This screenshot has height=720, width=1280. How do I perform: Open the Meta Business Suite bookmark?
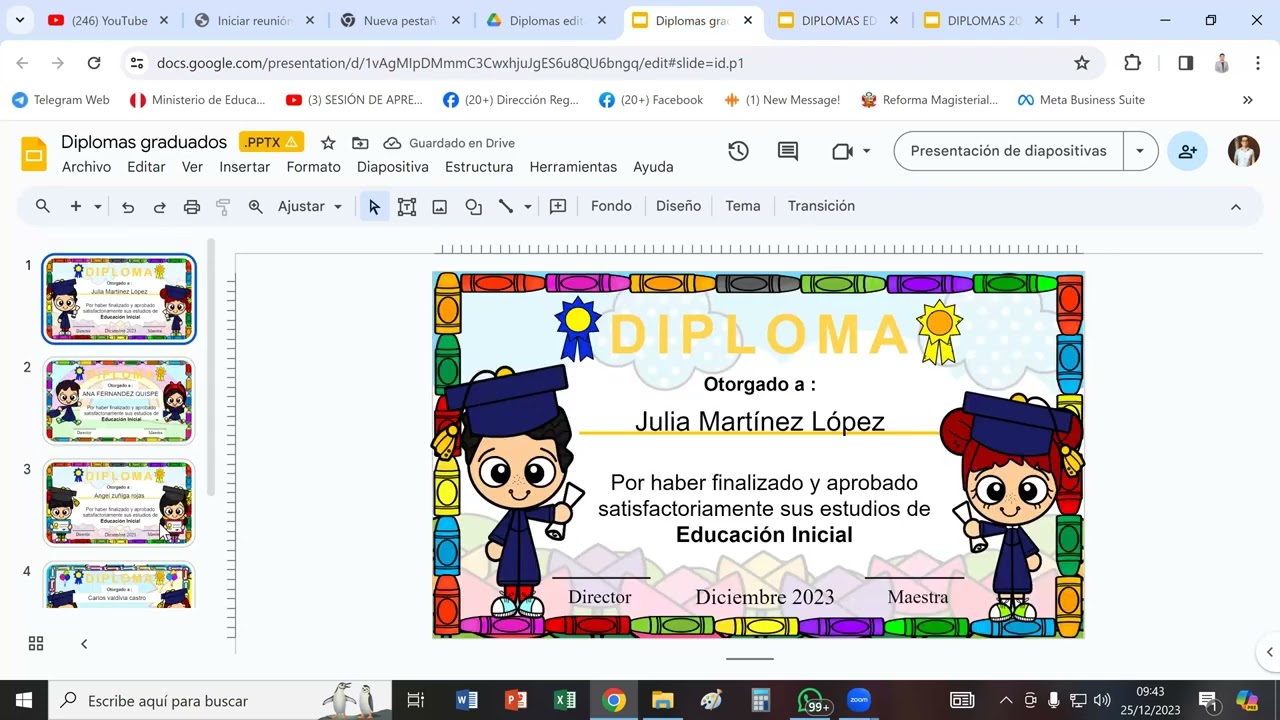click(1081, 100)
